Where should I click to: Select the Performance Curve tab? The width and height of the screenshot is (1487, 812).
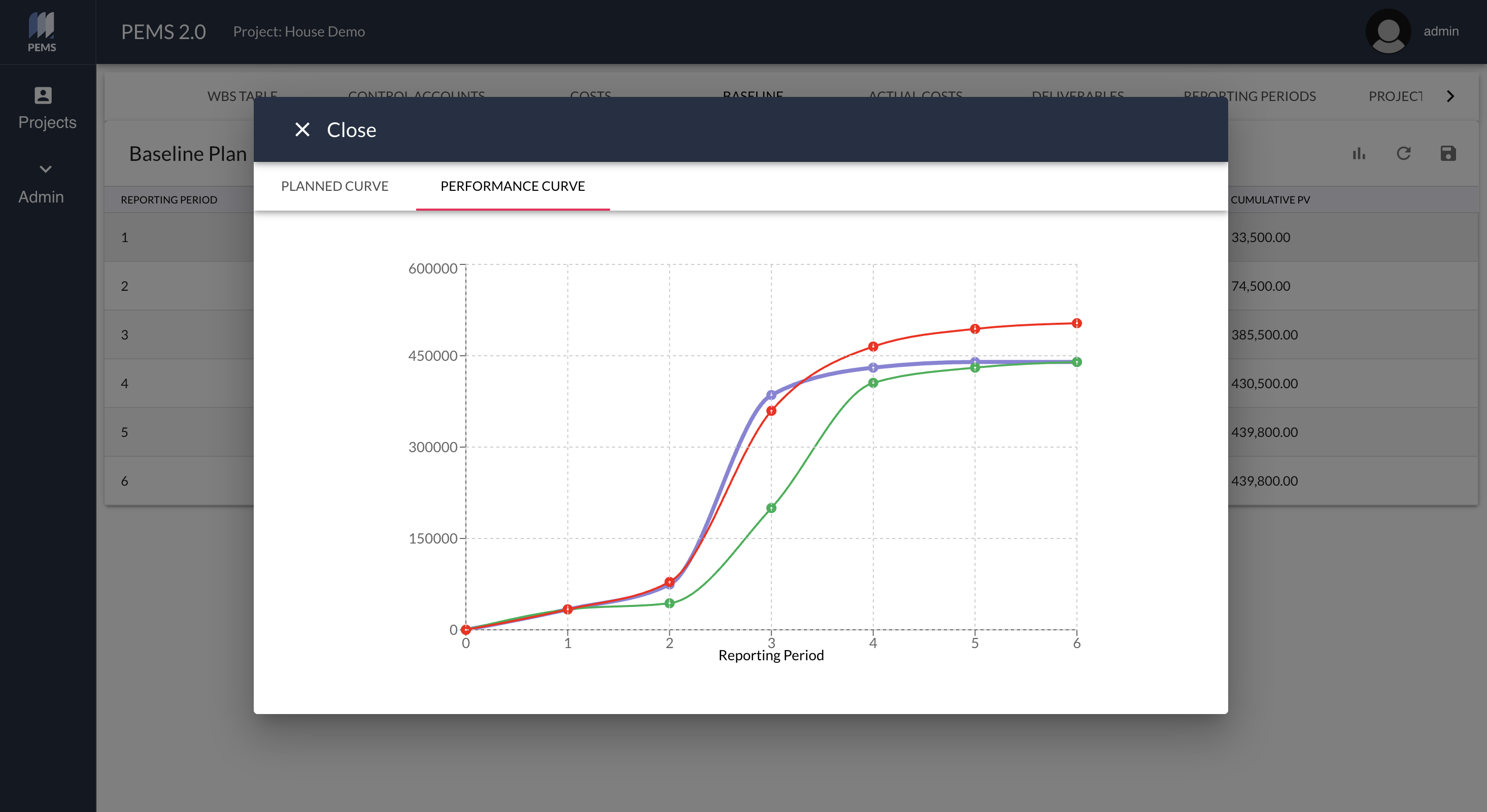(x=513, y=186)
